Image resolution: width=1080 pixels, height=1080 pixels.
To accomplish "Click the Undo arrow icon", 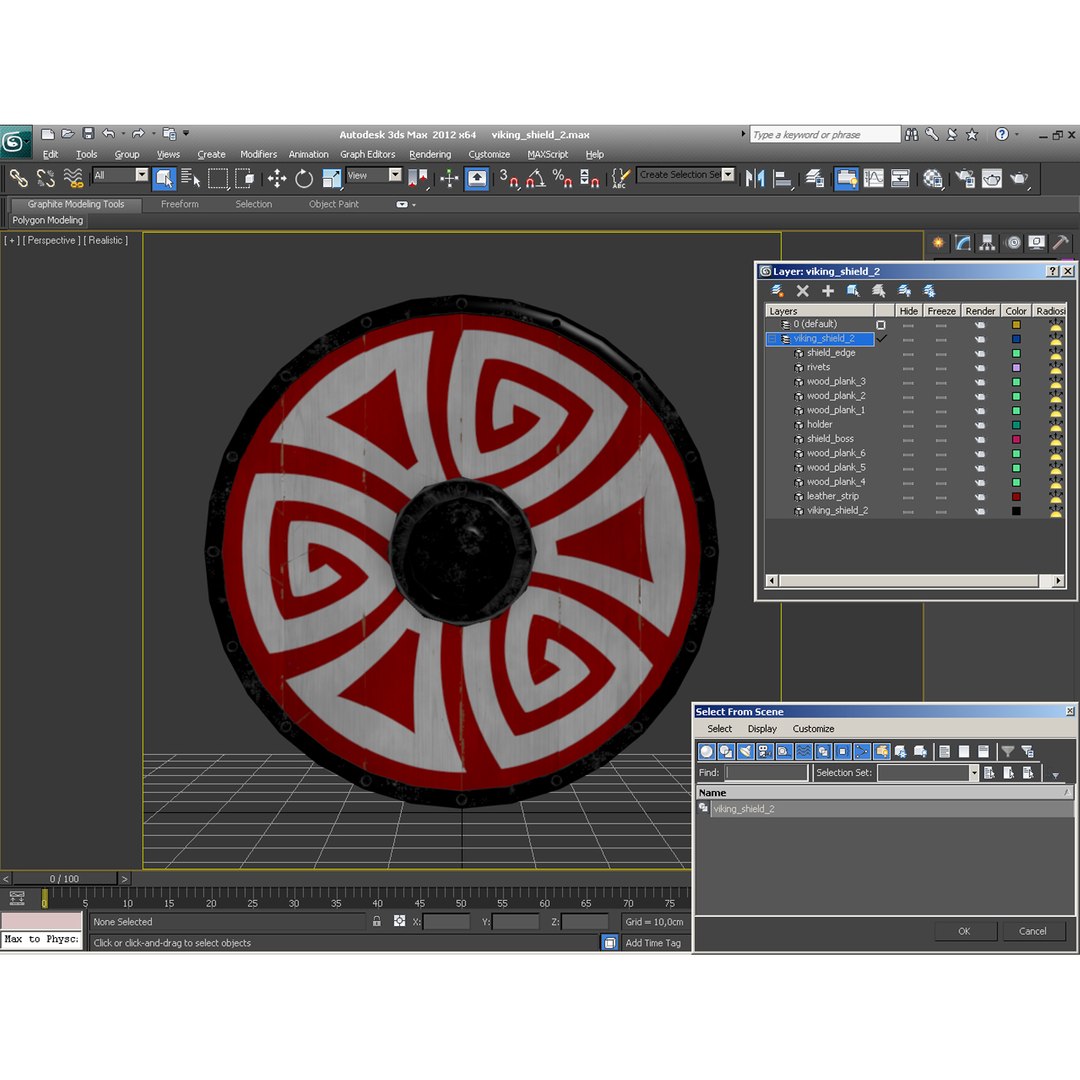I will (109, 134).
